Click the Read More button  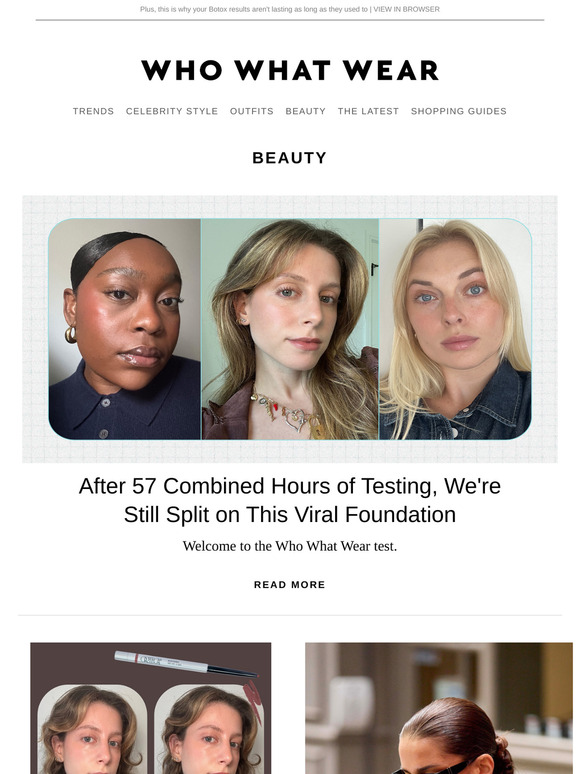(x=290, y=584)
